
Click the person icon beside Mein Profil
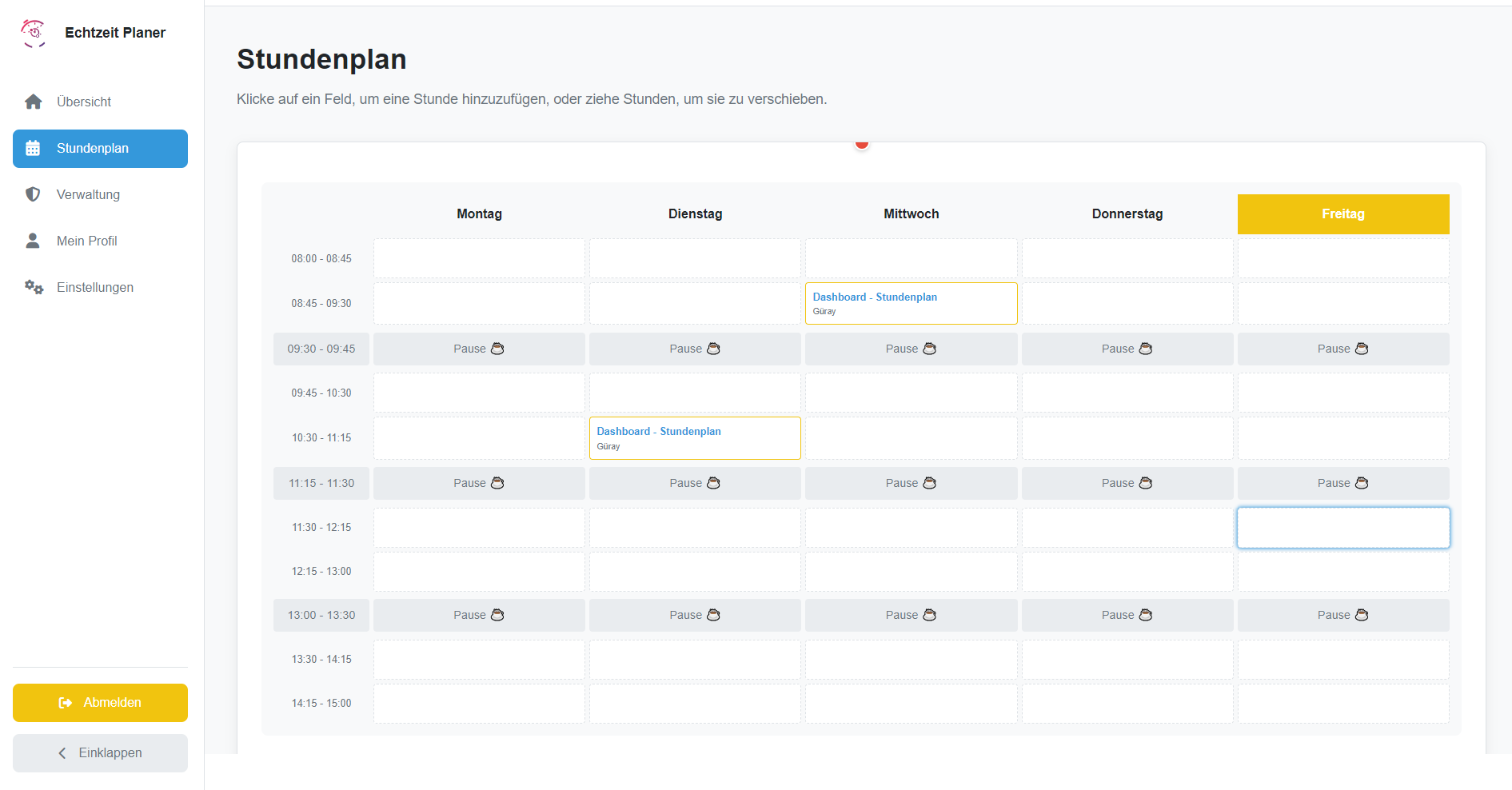pyautogui.click(x=33, y=241)
